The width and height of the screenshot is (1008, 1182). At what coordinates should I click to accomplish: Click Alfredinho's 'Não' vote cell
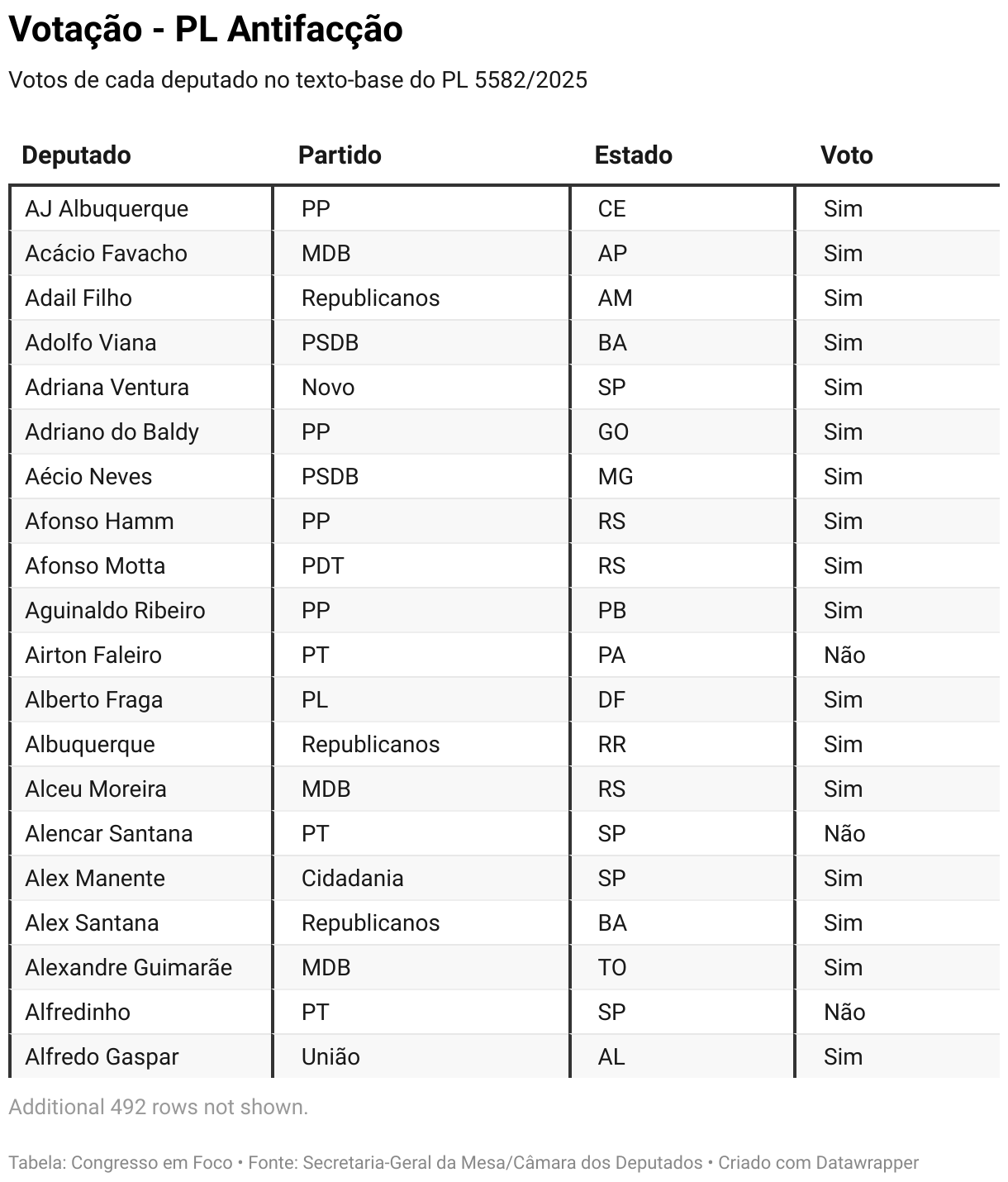[x=844, y=1013]
